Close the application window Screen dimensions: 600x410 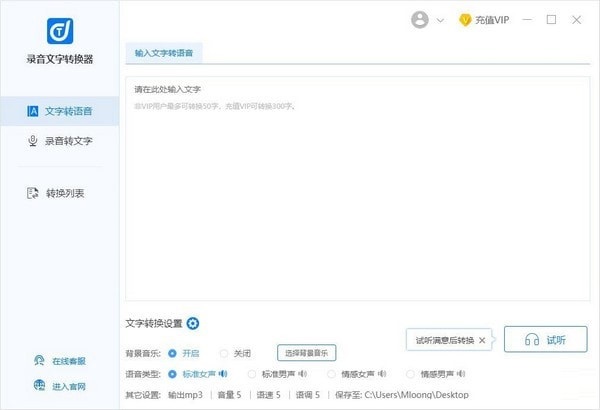pyautogui.click(x=576, y=20)
